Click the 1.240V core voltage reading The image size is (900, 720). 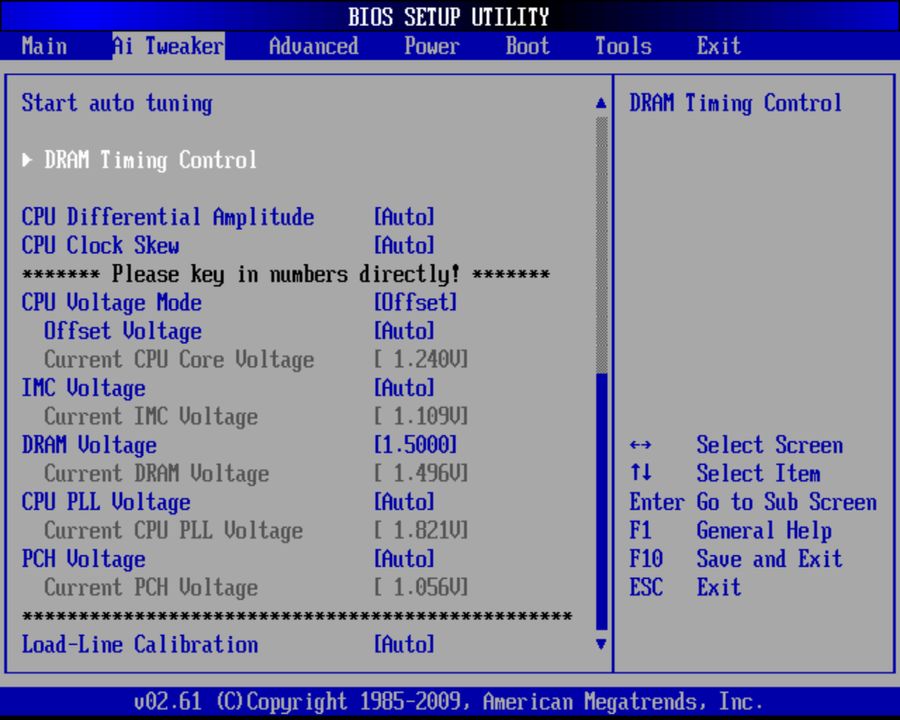(421, 360)
